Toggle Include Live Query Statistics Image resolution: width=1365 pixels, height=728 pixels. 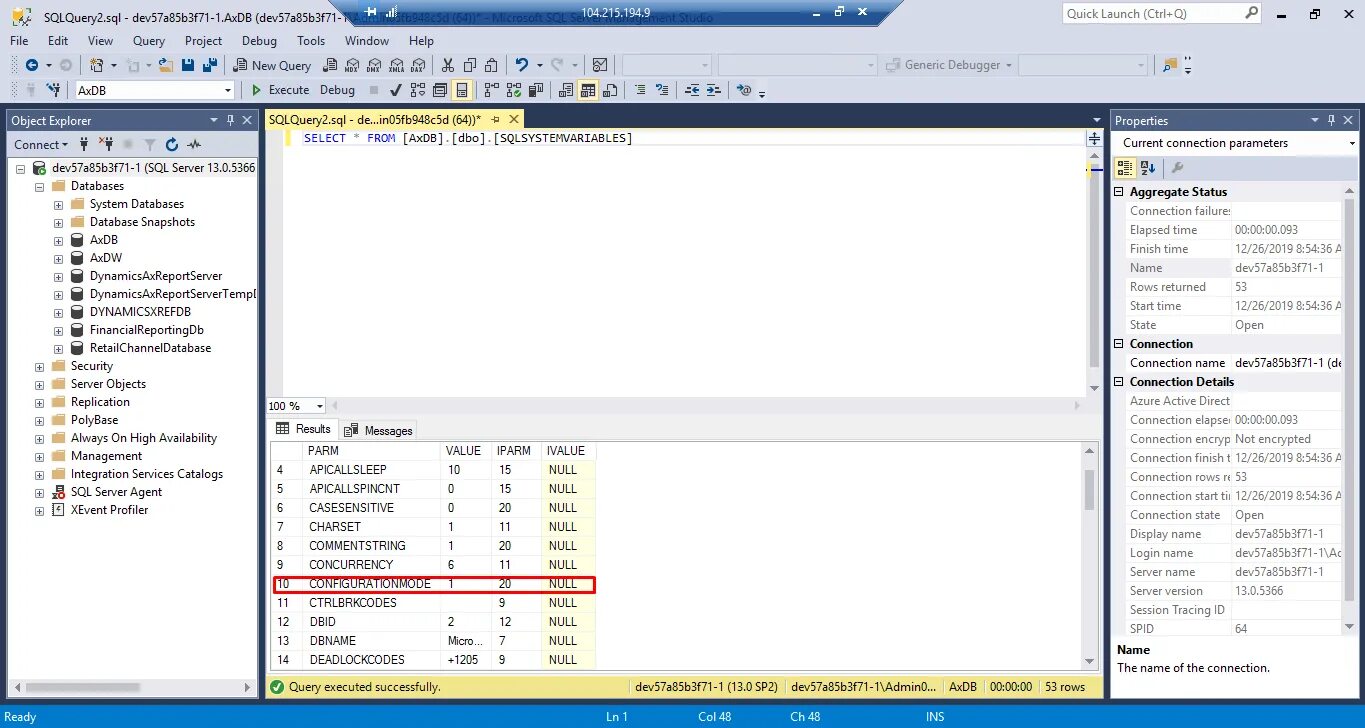pos(514,90)
